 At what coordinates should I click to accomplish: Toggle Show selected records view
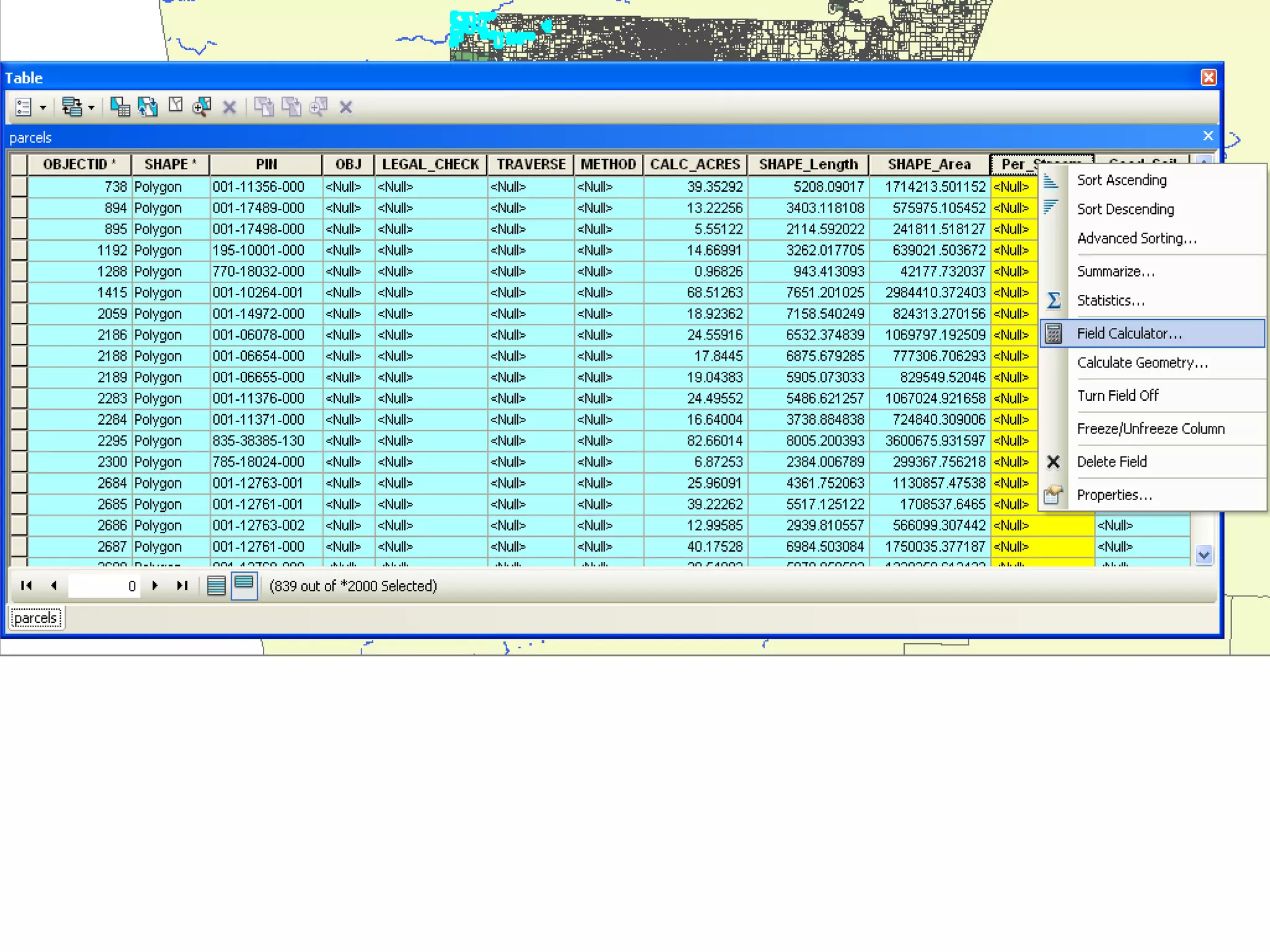coord(244,586)
